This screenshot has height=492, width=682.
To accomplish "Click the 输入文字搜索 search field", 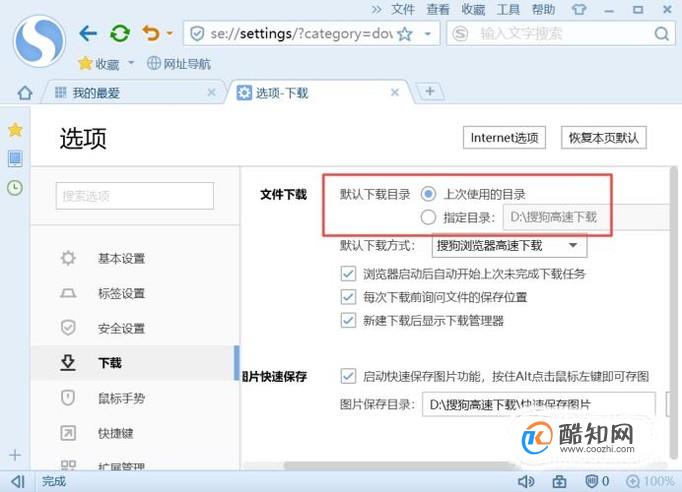I will click(x=561, y=33).
